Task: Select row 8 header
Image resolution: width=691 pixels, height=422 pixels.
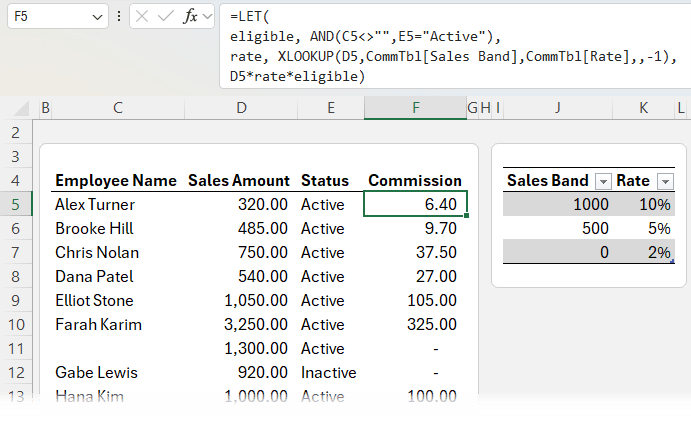Action: pyautogui.click(x=16, y=276)
